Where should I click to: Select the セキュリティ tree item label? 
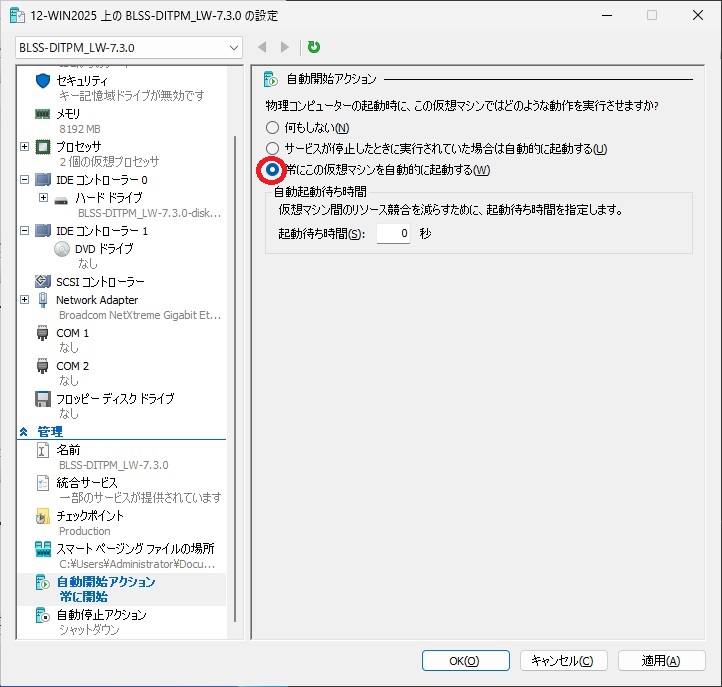pyautogui.click(x=82, y=81)
